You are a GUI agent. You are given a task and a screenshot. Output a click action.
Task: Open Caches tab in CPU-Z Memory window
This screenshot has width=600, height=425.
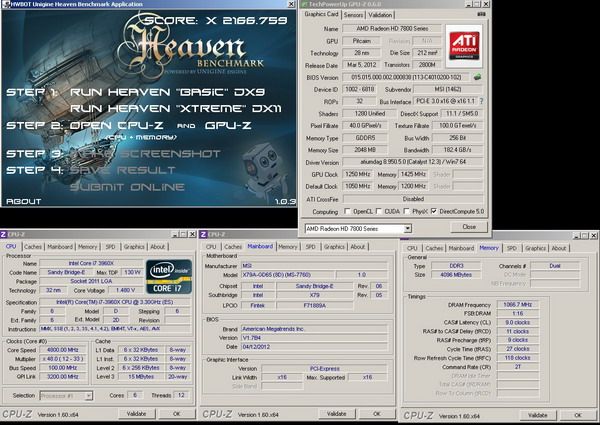434,248
